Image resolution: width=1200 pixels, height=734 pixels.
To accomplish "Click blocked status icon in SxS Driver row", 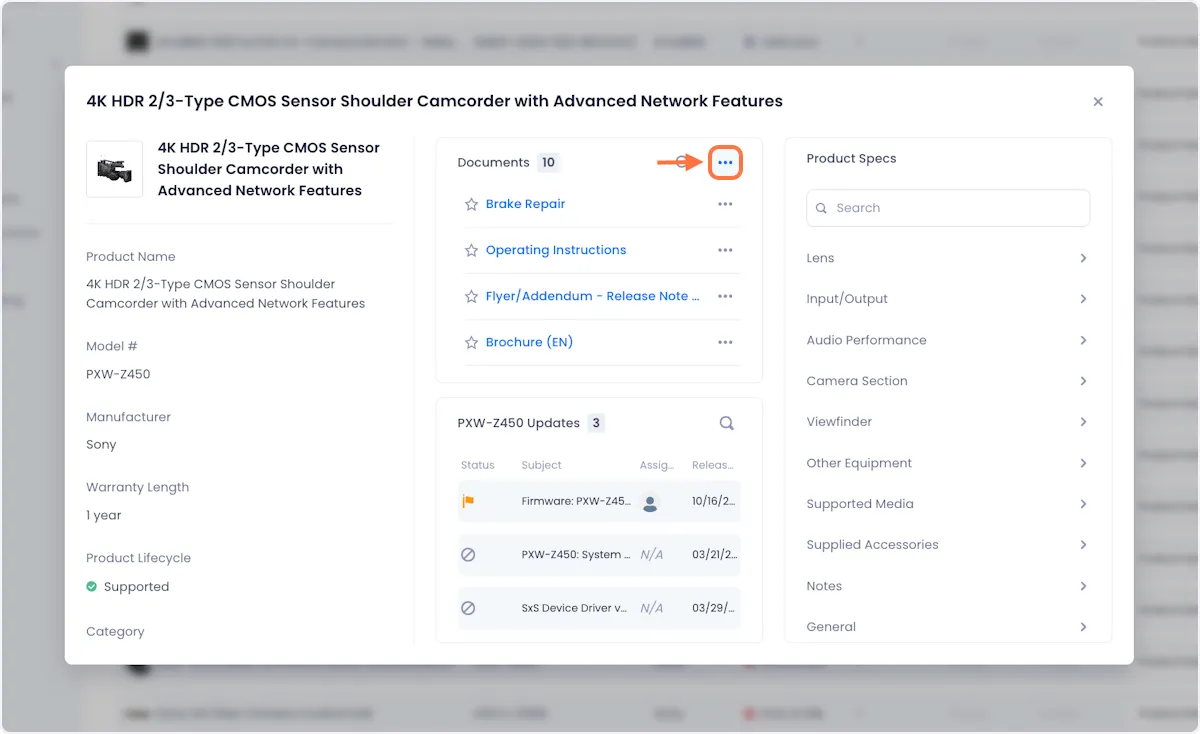I will [x=468, y=607].
